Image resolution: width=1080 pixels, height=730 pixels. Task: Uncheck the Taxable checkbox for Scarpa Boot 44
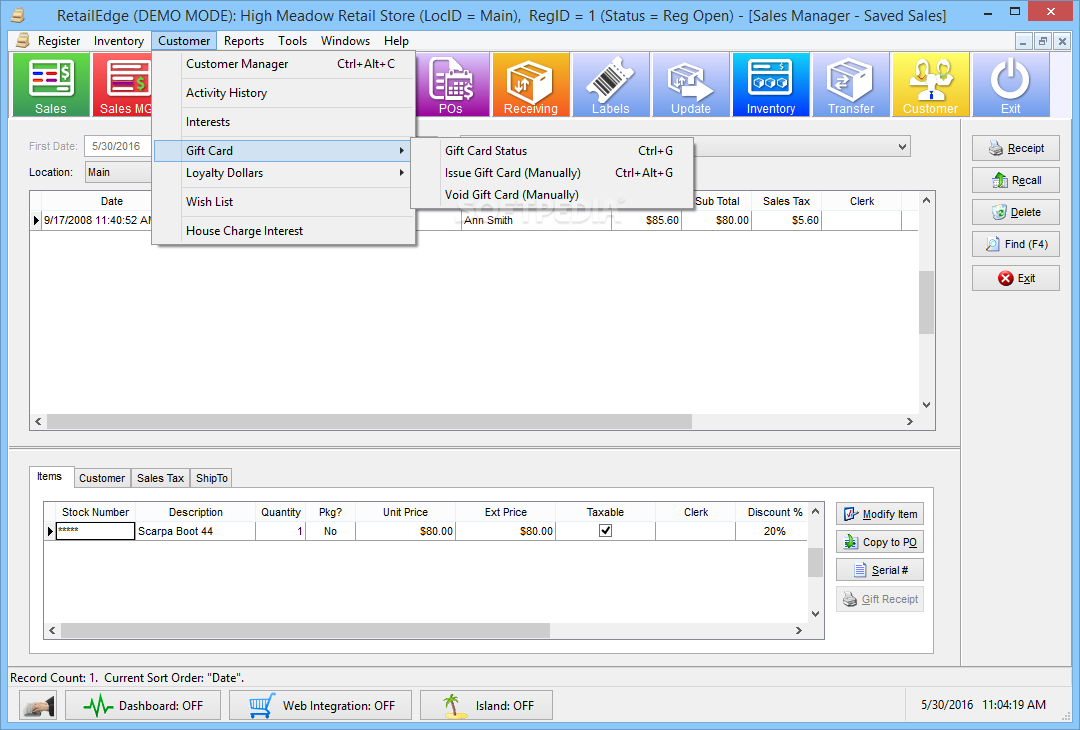605,531
